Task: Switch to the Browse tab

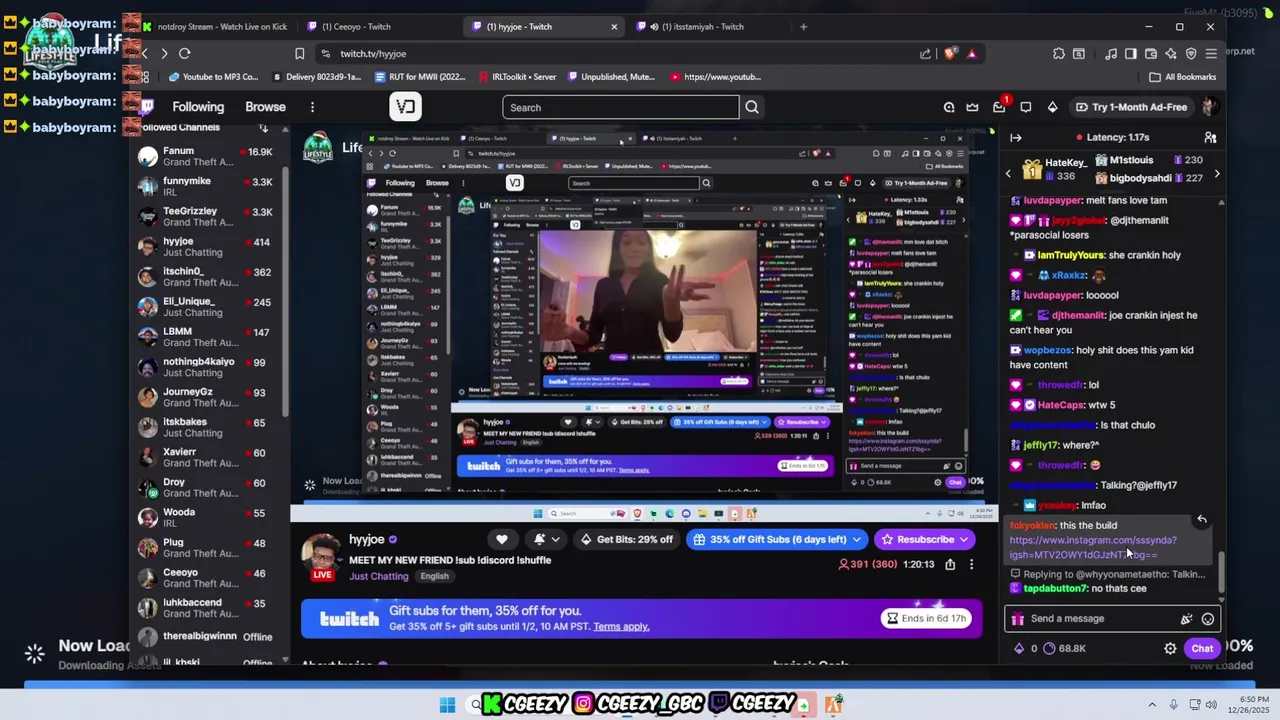Action: [265, 107]
